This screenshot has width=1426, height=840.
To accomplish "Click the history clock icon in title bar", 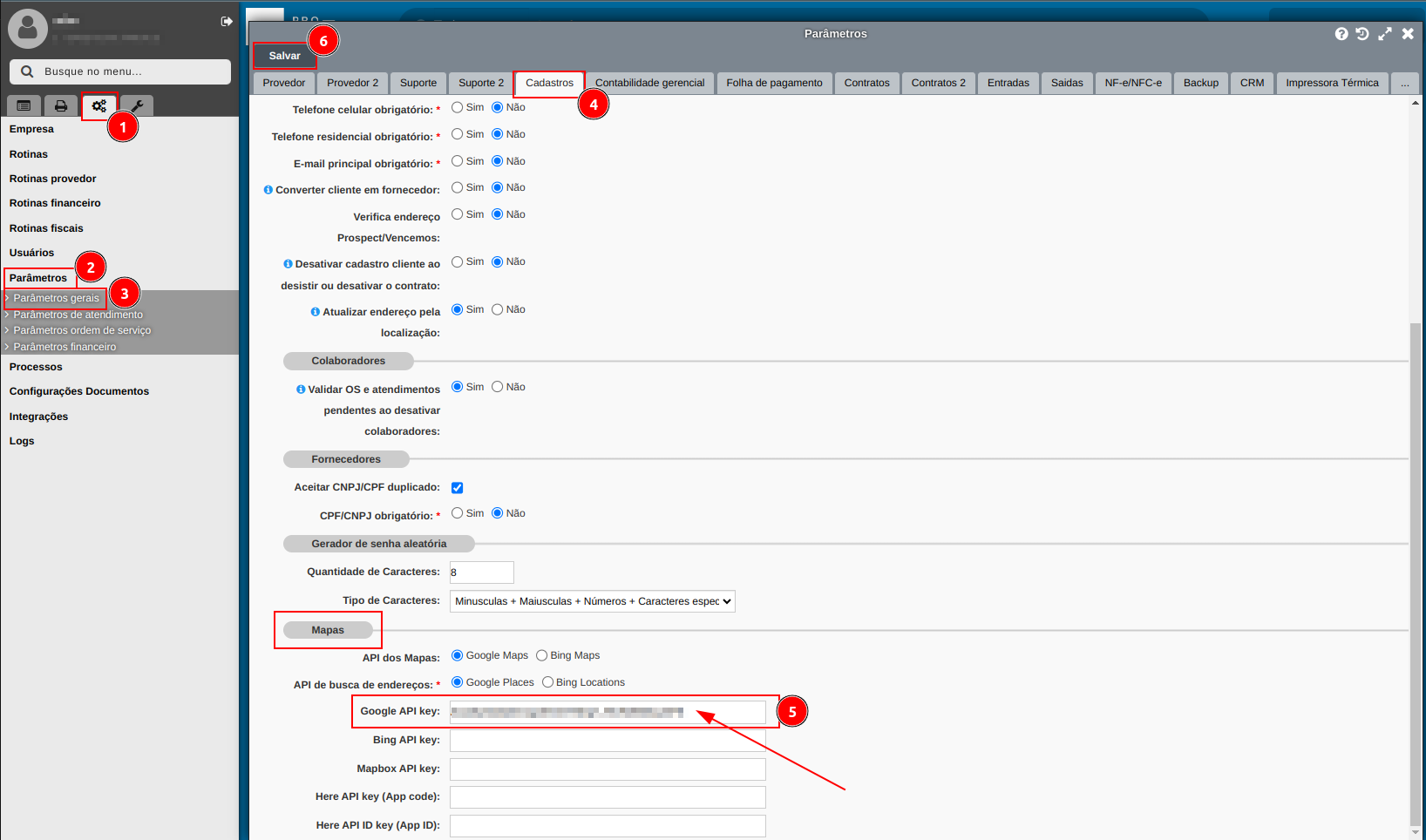I will tap(1362, 34).
